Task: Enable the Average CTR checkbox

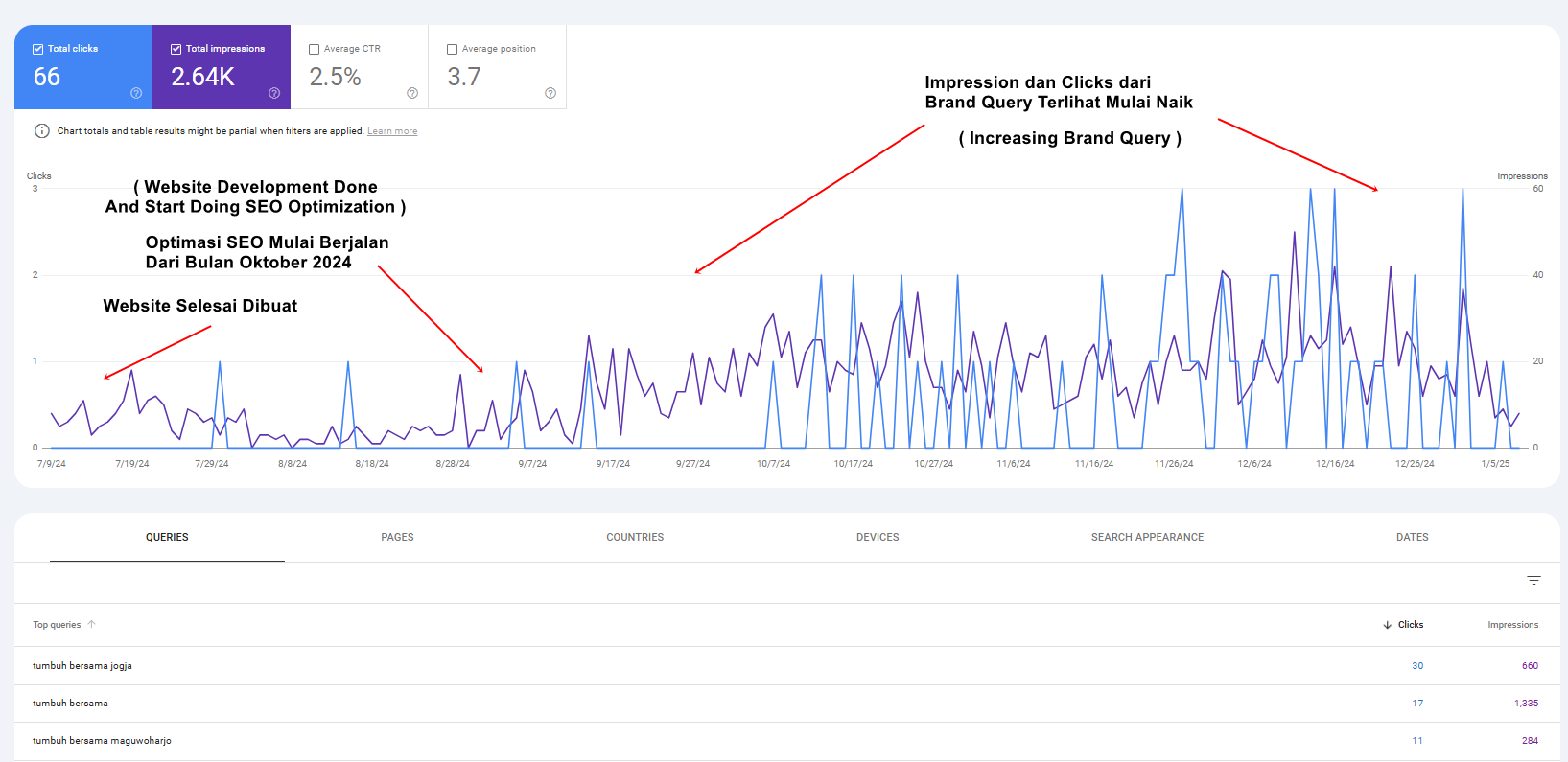Action: coord(315,49)
